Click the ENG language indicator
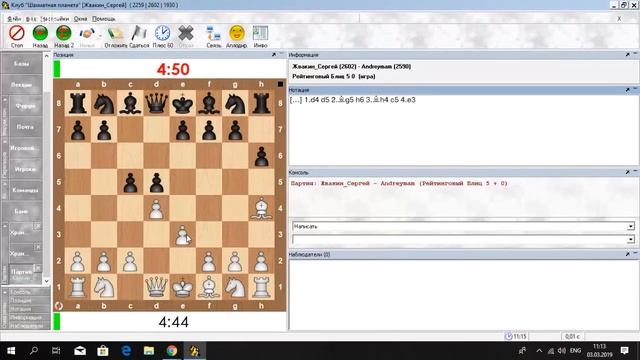This screenshot has width=640, height=360. [576, 351]
